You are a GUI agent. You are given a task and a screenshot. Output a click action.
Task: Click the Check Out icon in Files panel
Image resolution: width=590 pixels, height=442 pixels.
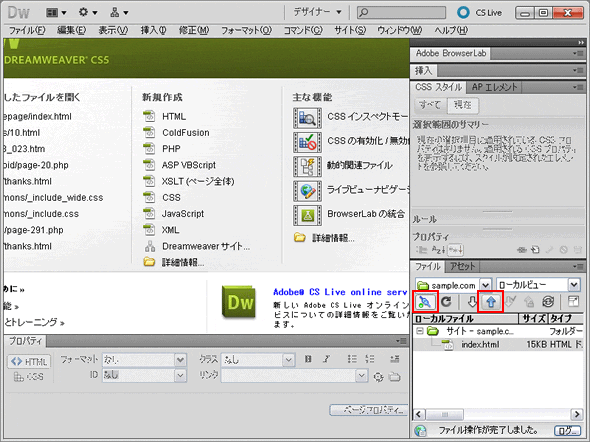point(510,302)
